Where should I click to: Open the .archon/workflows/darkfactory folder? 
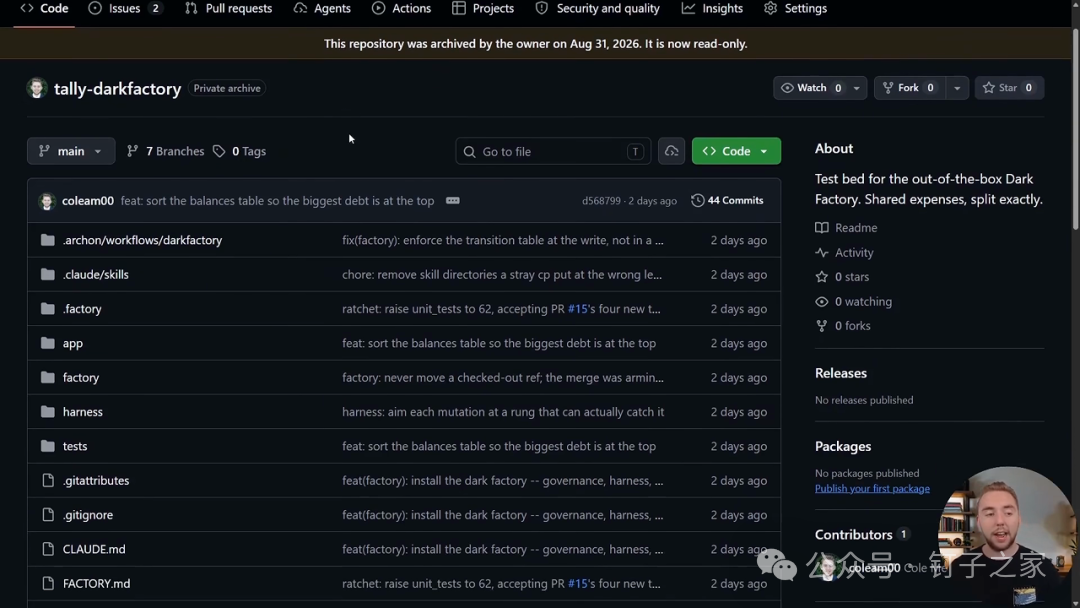[x=142, y=240]
